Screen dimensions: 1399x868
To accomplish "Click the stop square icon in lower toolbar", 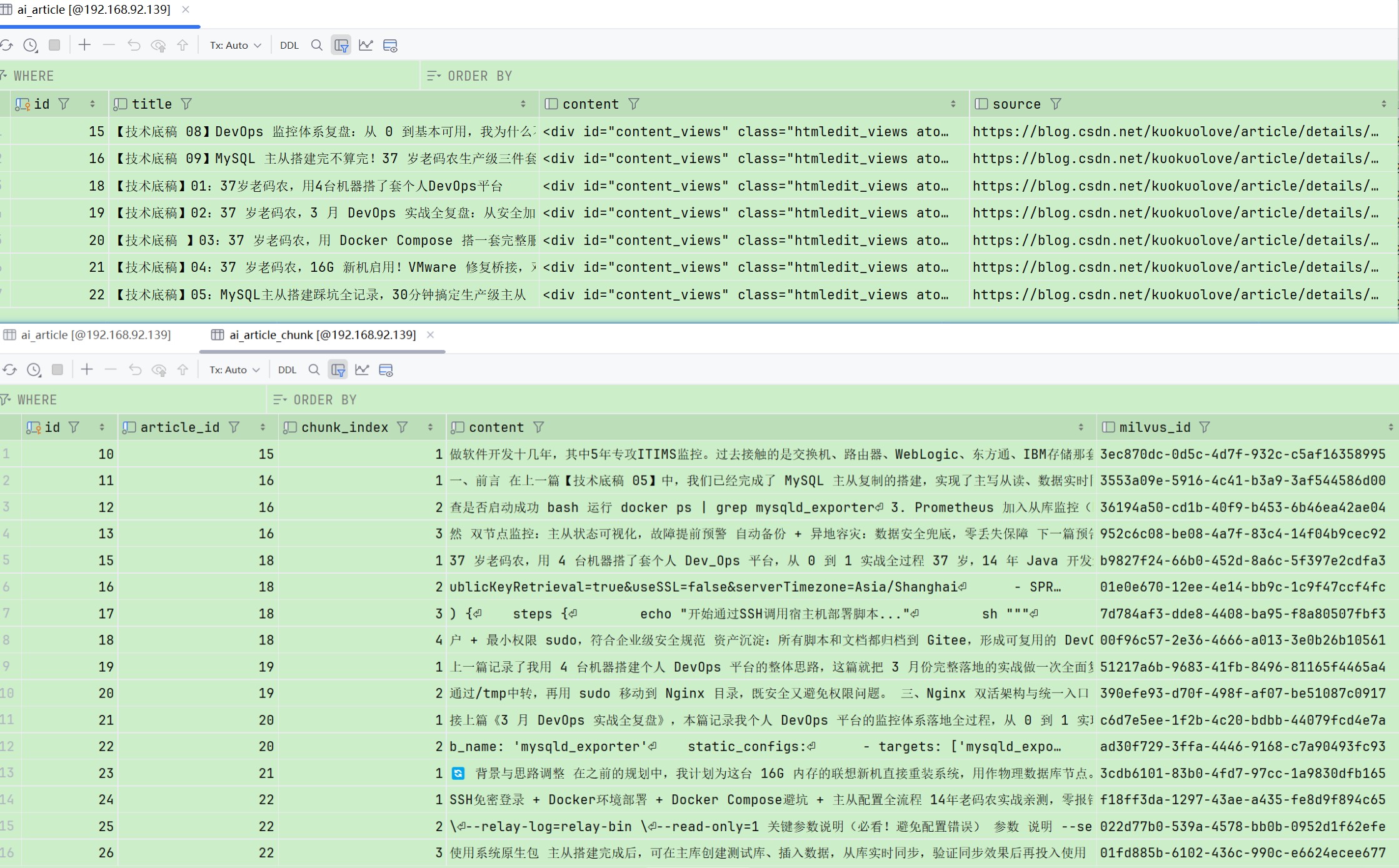I will 58,370.
